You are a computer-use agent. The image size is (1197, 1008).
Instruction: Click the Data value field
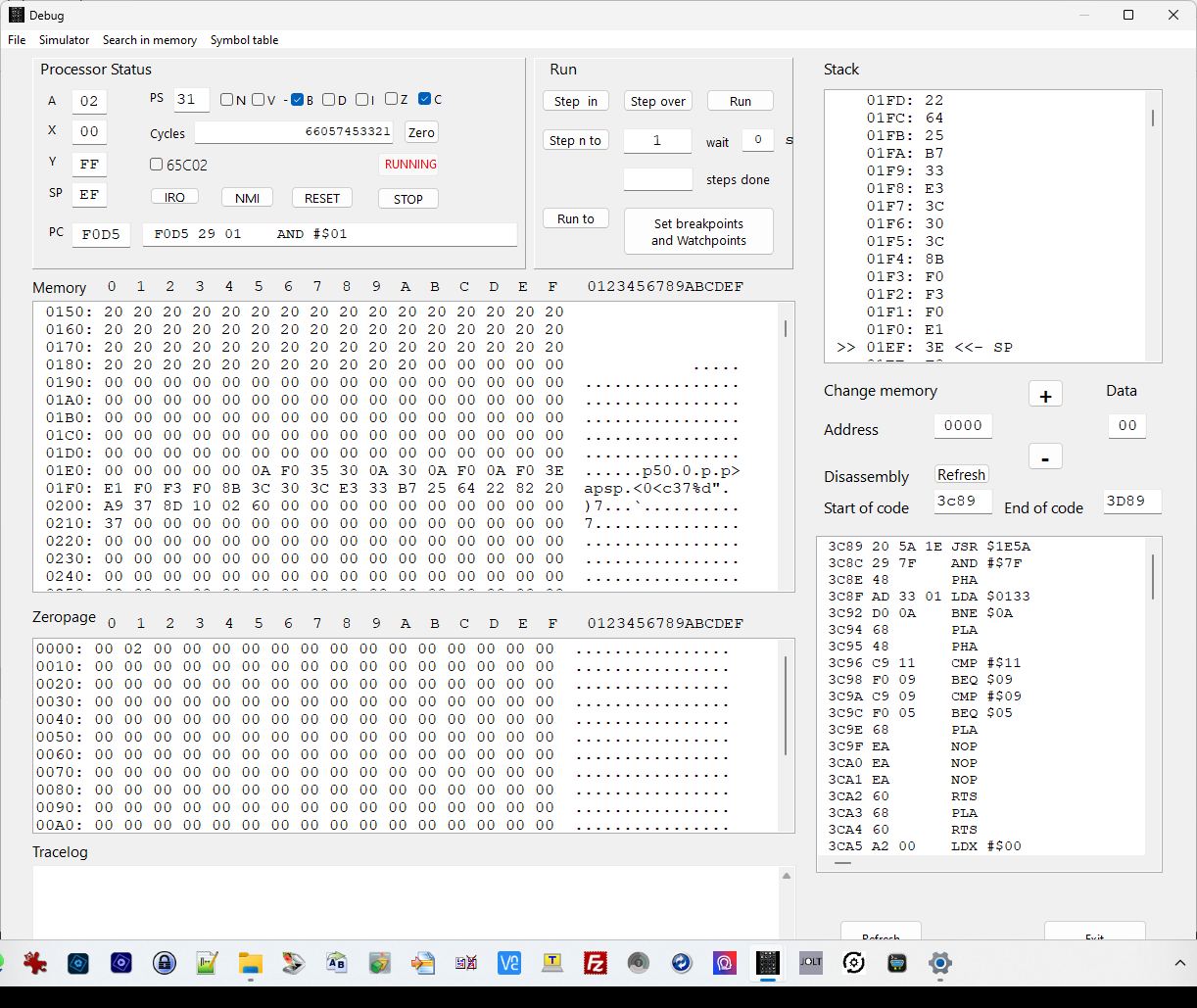point(1127,425)
